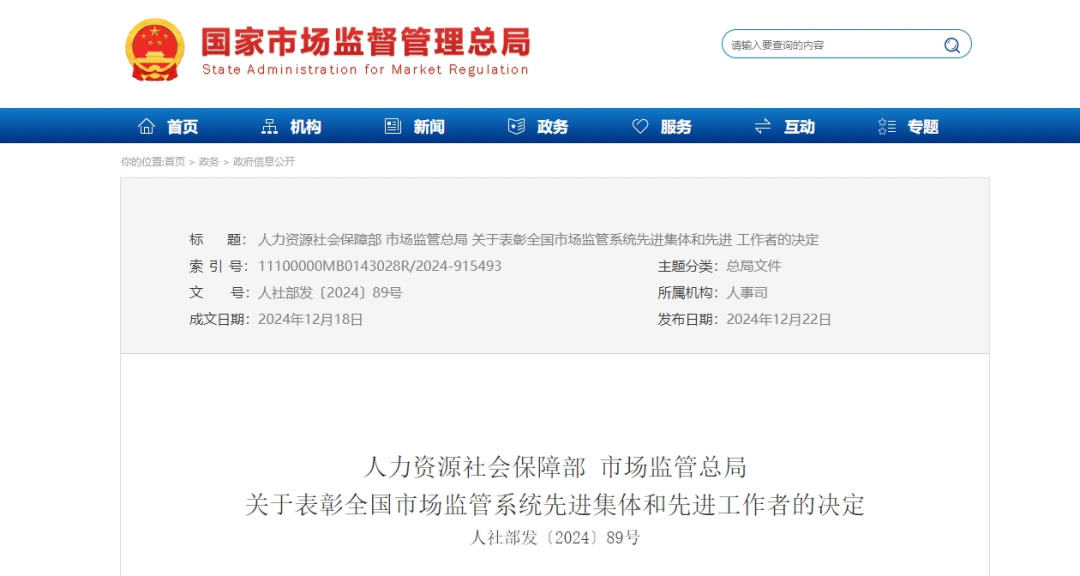Click the title text in the 标题 row
The width and height of the screenshot is (1080, 576).
click(538, 240)
